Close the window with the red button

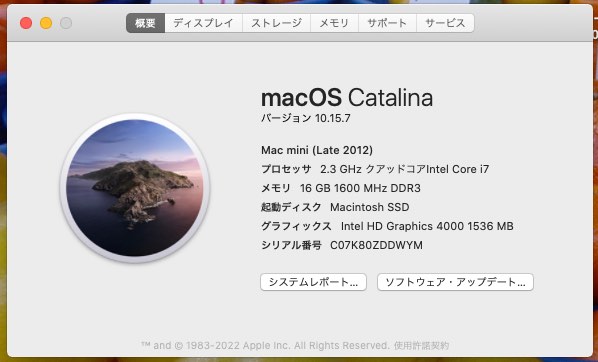click(26, 23)
